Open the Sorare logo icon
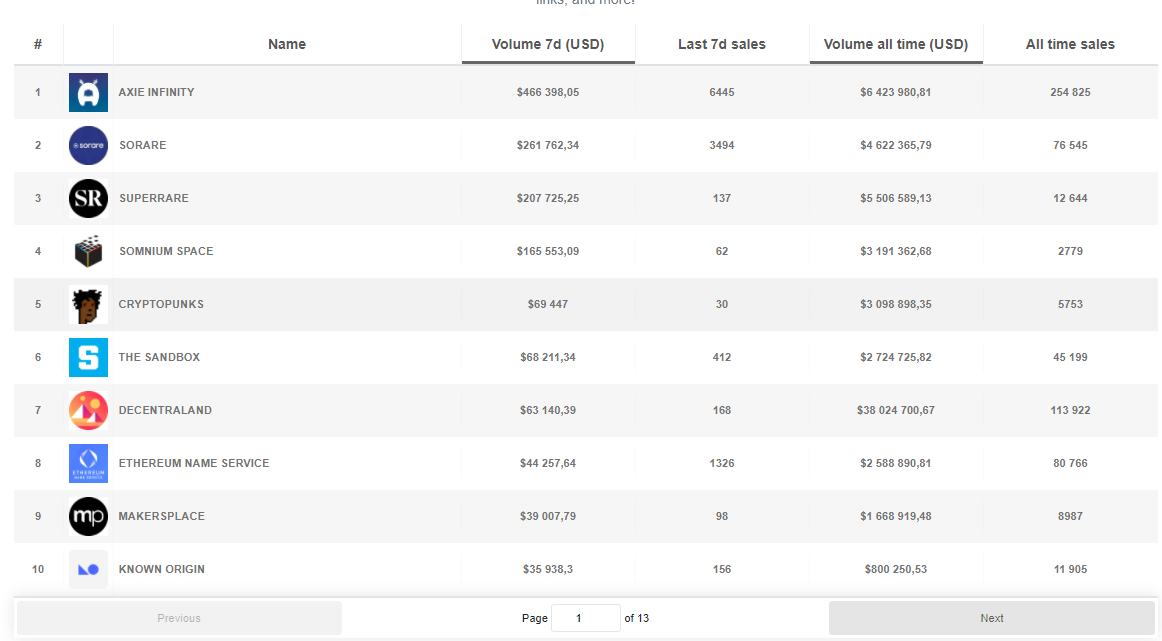The height and width of the screenshot is (641, 1162). (x=88, y=145)
